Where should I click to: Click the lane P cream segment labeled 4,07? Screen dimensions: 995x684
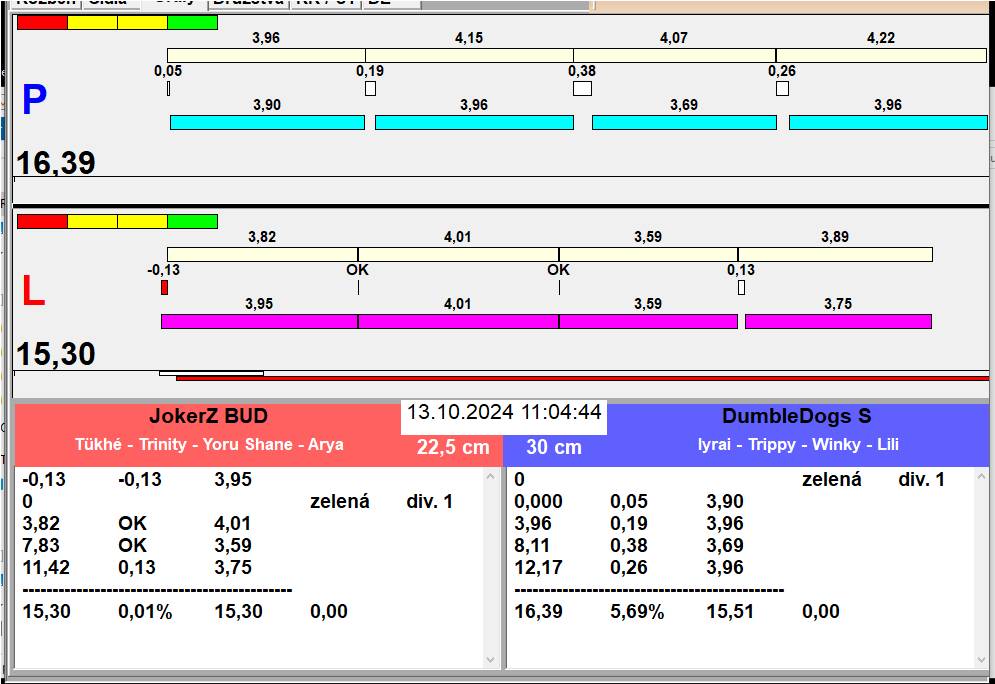tap(675, 55)
